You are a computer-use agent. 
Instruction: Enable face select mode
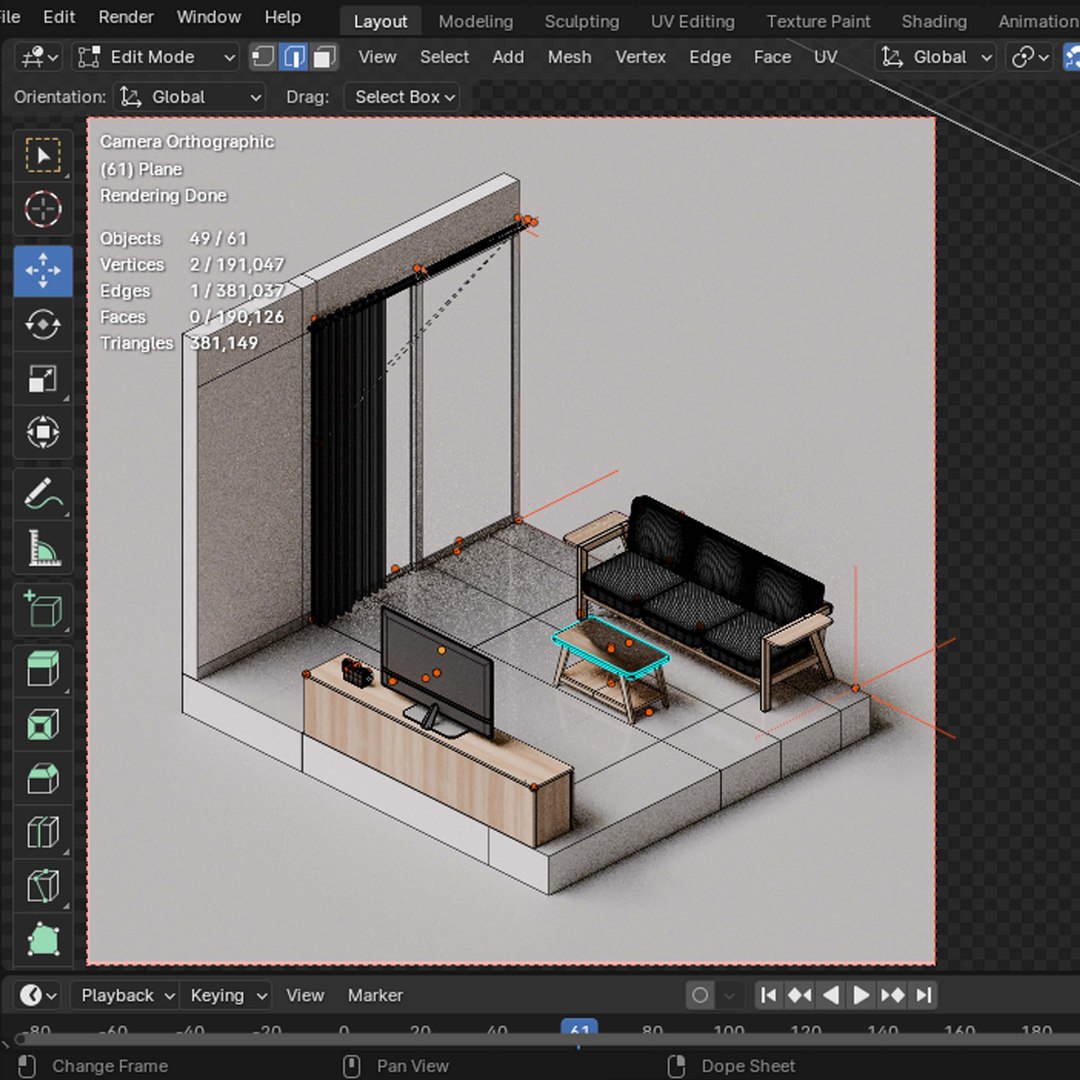(x=324, y=57)
